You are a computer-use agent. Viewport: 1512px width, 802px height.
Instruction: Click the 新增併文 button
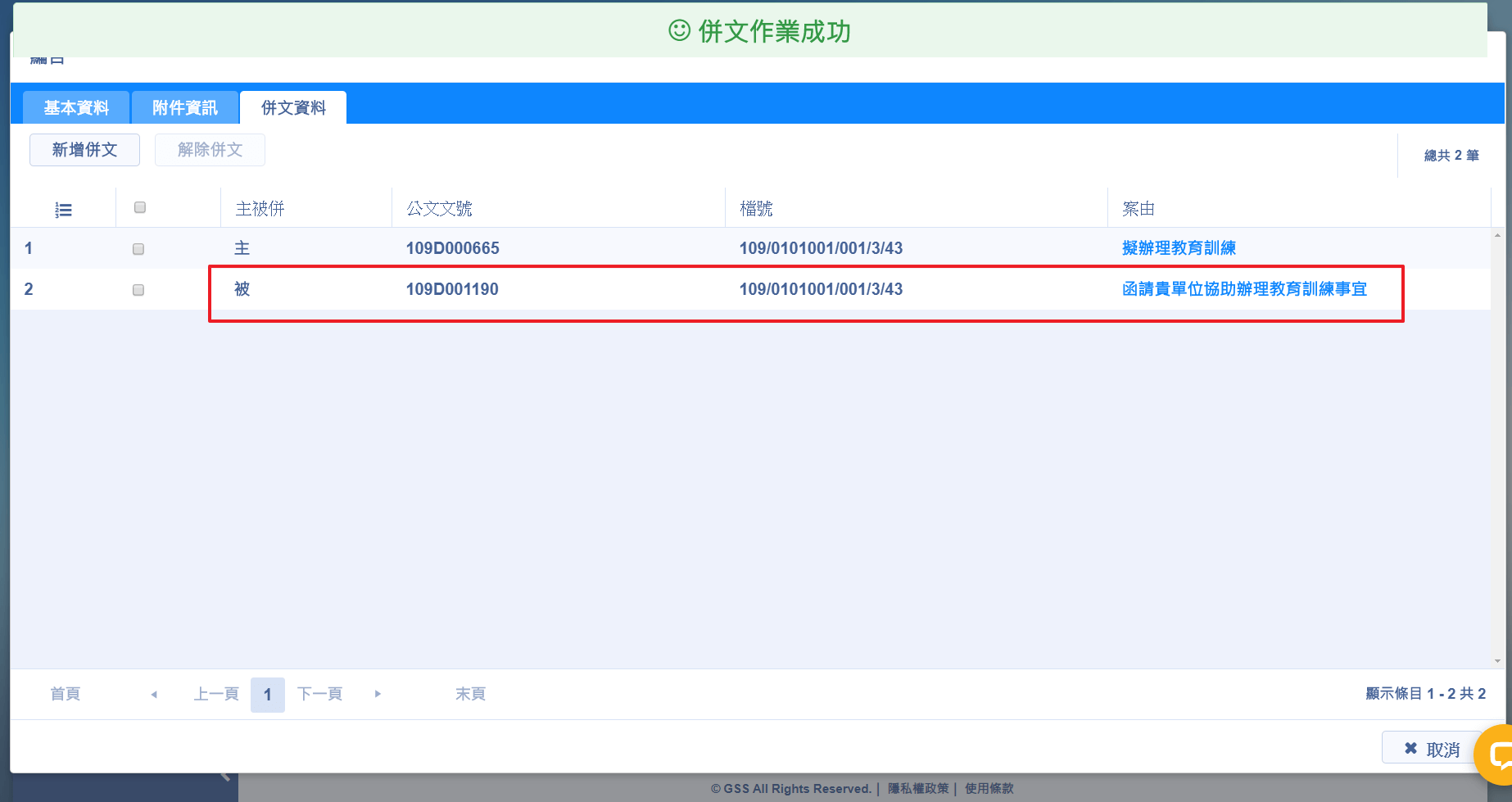84,150
